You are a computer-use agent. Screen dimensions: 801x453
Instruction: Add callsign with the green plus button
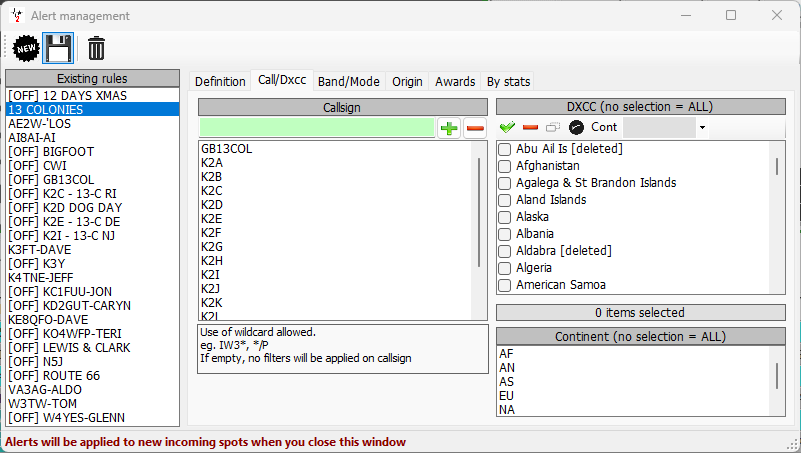coord(449,128)
